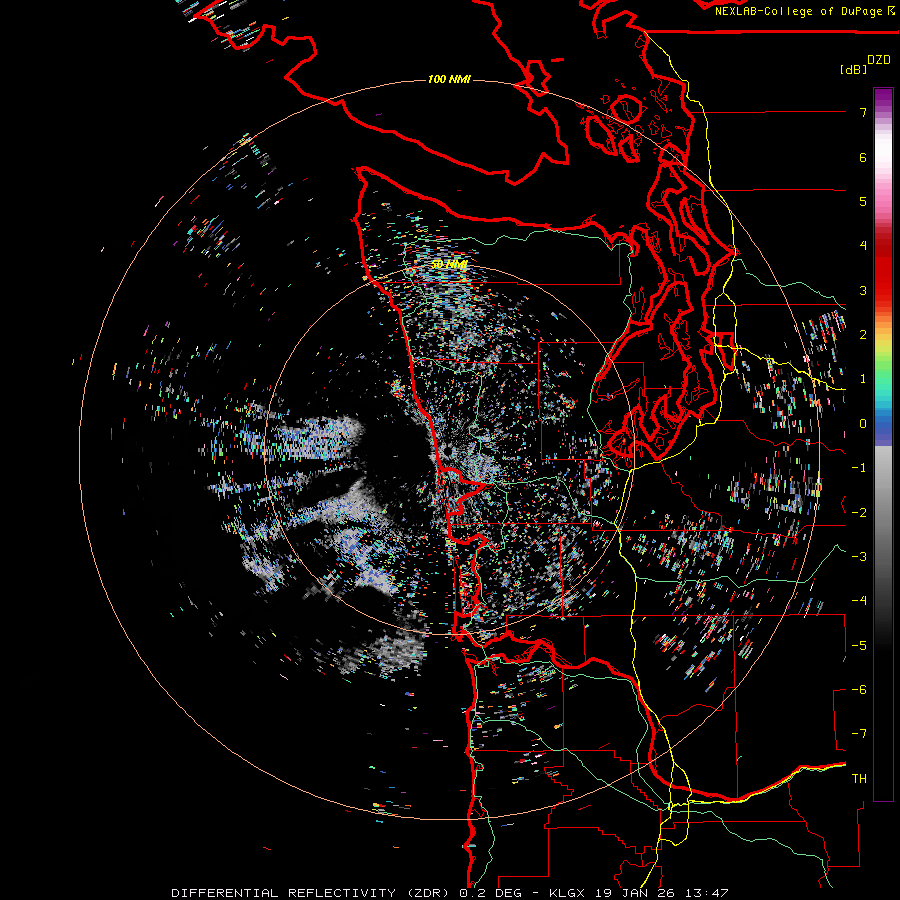
Task: Click the 0 value on the scale
Action: click(863, 424)
